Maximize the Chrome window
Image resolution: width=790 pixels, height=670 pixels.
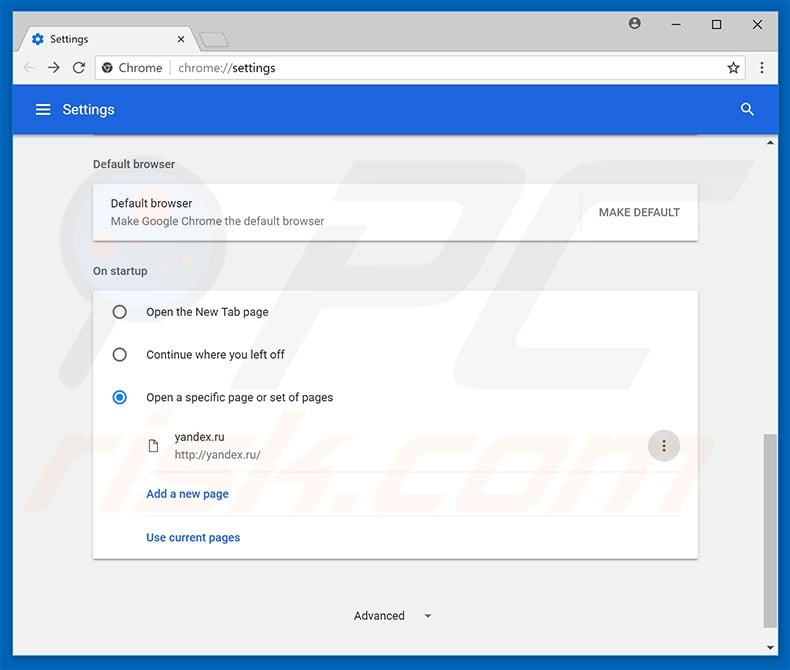(716, 24)
